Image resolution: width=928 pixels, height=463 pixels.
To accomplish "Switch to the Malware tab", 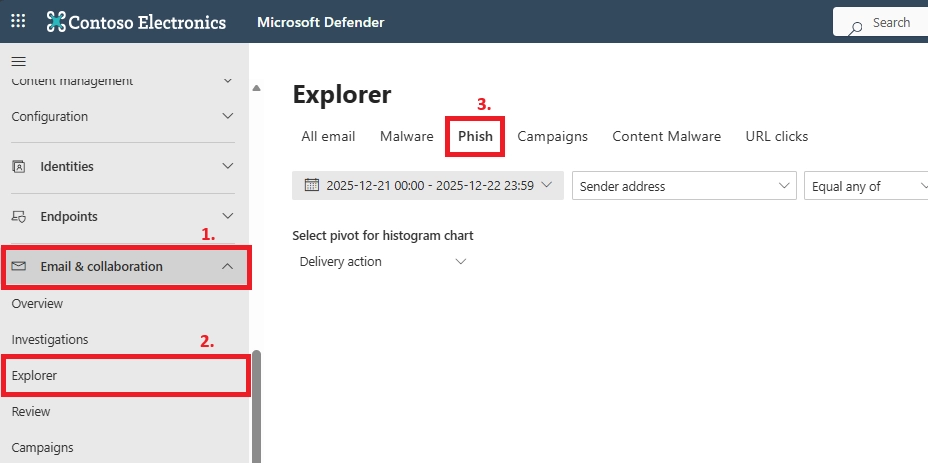I will 407,136.
